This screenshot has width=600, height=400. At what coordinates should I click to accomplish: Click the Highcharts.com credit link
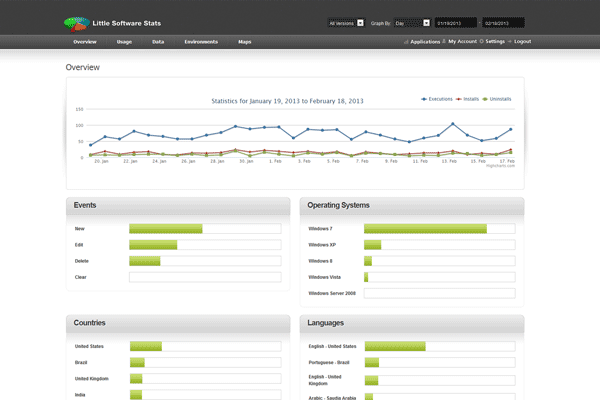[x=500, y=166]
